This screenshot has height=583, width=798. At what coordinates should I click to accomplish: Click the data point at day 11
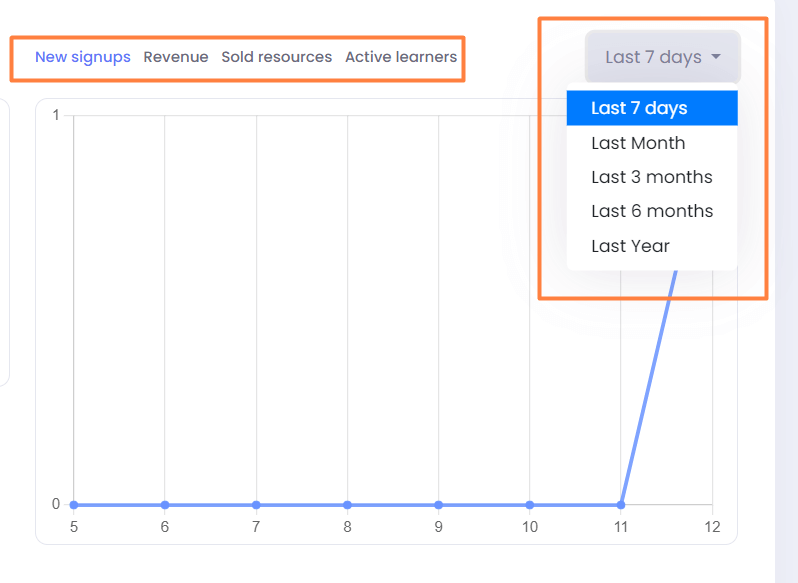[x=621, y=505]
